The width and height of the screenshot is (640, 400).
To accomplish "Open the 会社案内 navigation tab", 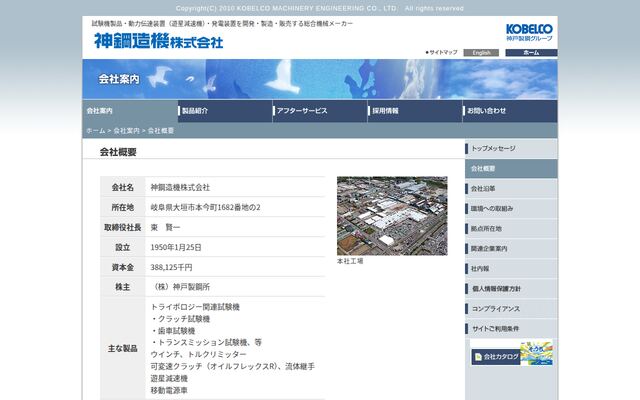I will coord(130,111).
